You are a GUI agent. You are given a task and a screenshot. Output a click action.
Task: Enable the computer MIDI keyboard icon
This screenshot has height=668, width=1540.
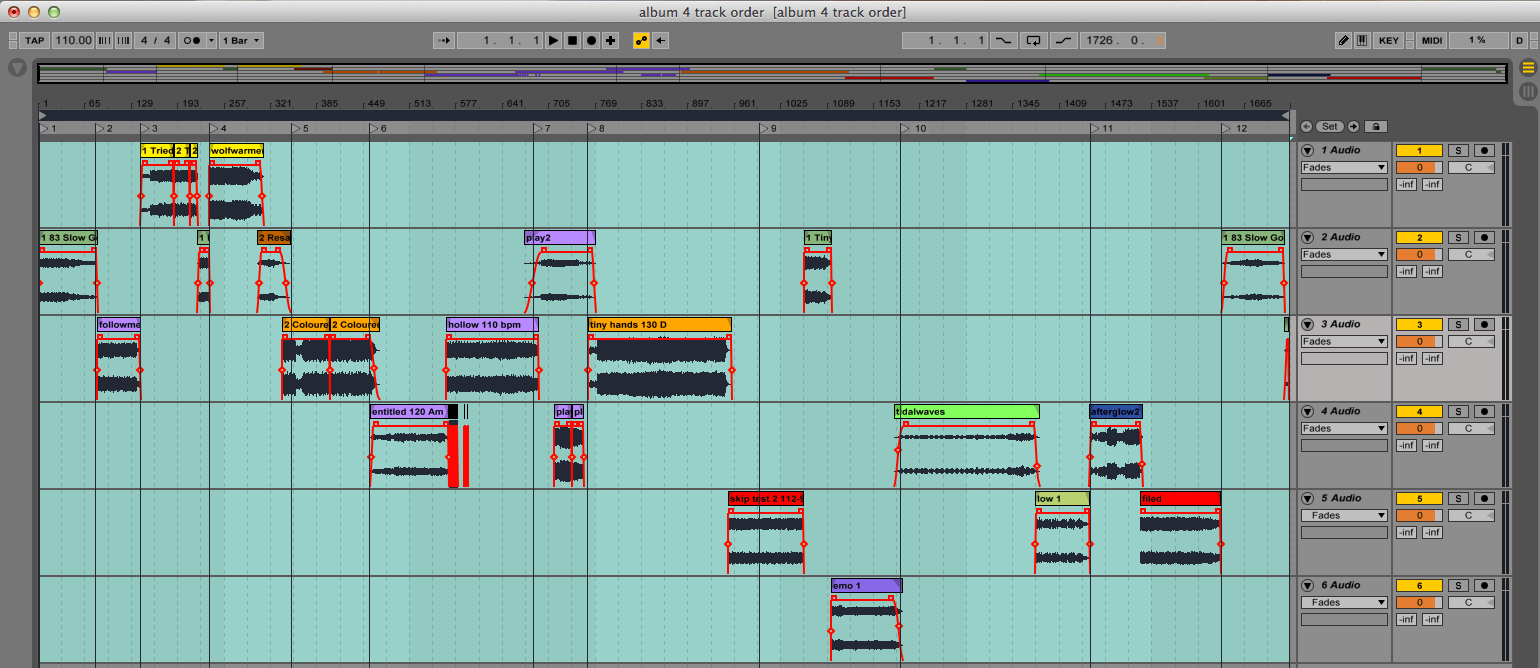(1361, 40)
